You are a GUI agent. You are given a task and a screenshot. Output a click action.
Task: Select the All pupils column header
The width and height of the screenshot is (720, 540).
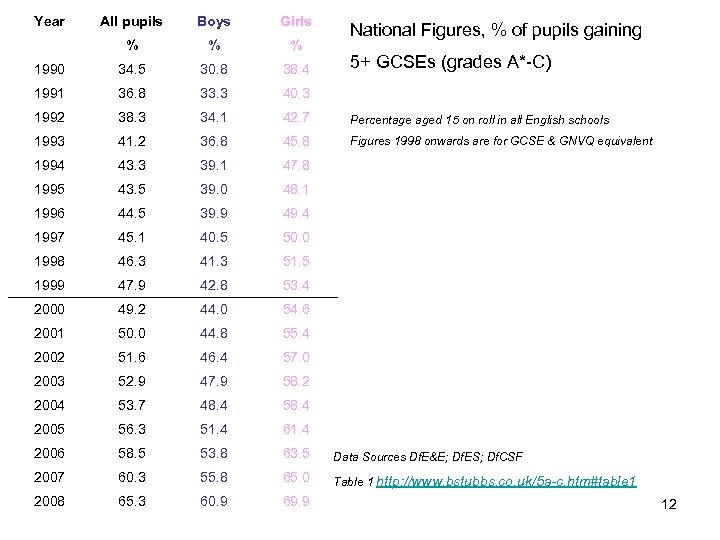(131, 21)
